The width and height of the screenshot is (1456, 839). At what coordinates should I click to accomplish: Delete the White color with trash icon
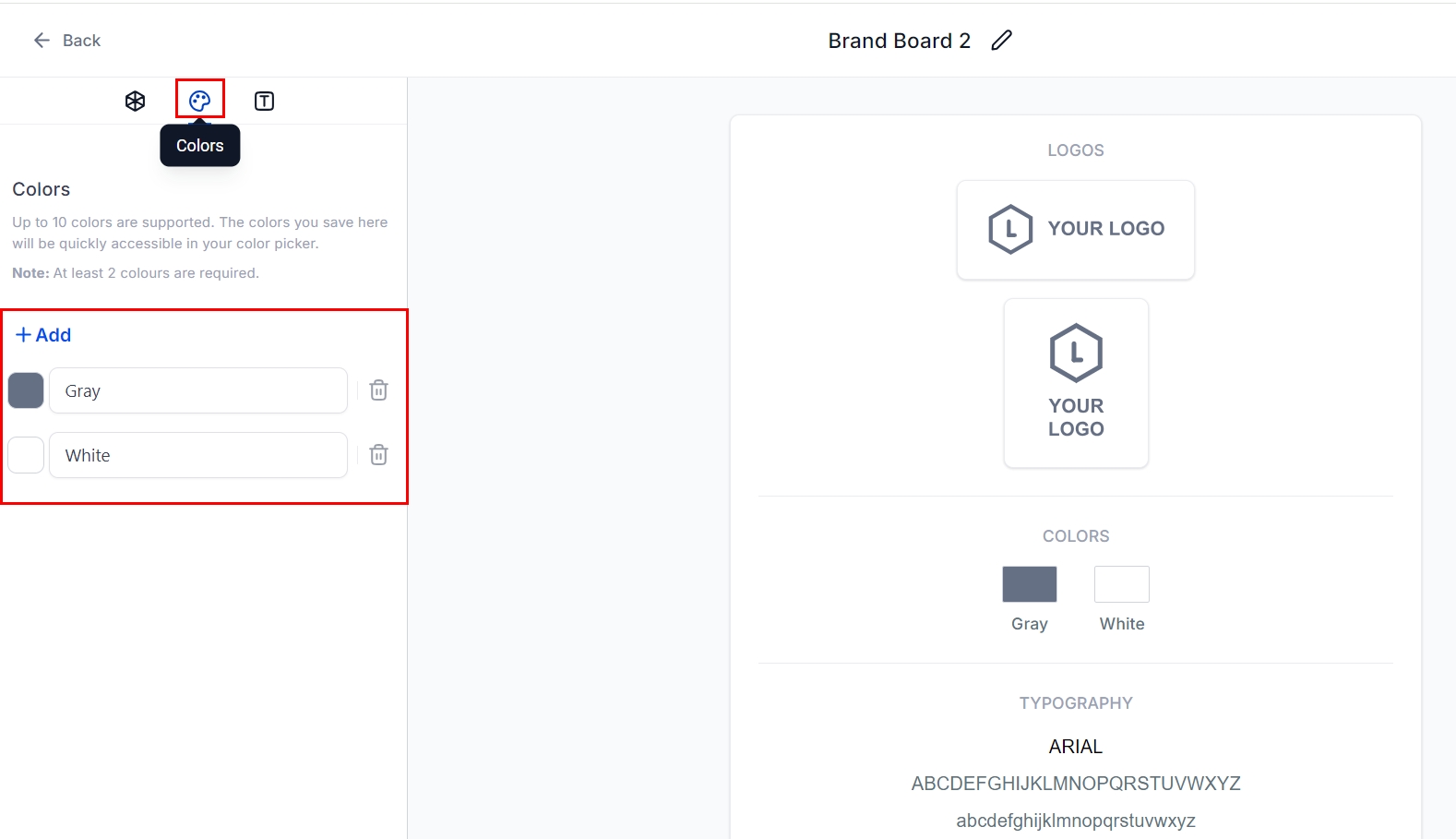(x=378, y=455)
